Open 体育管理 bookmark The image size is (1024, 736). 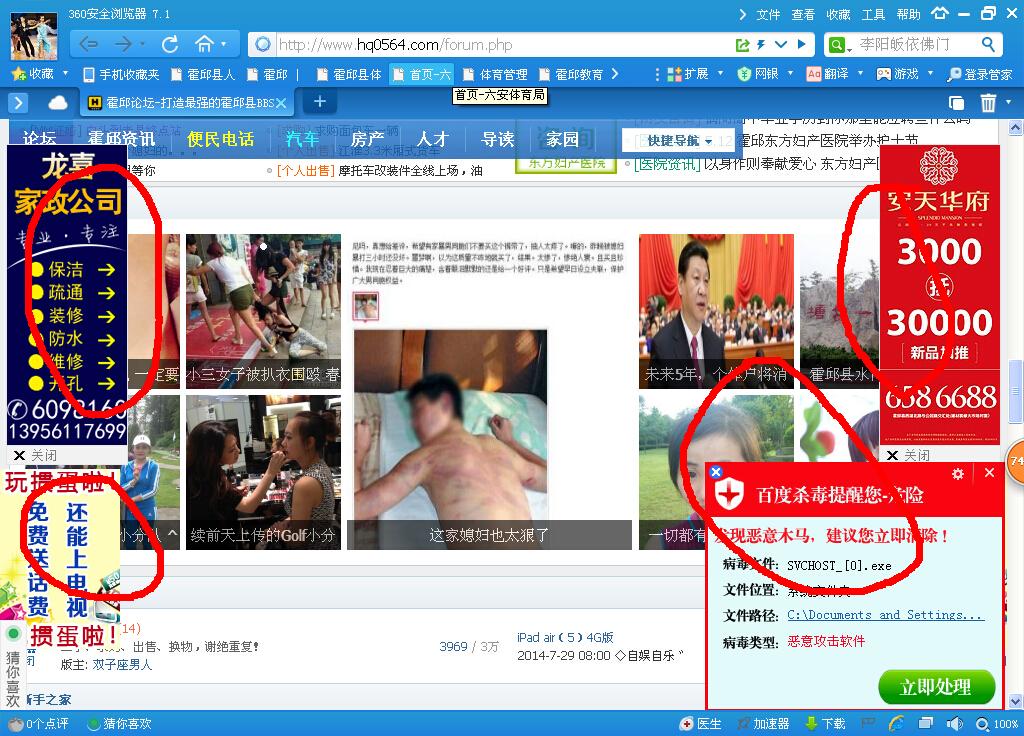point(496,74)
